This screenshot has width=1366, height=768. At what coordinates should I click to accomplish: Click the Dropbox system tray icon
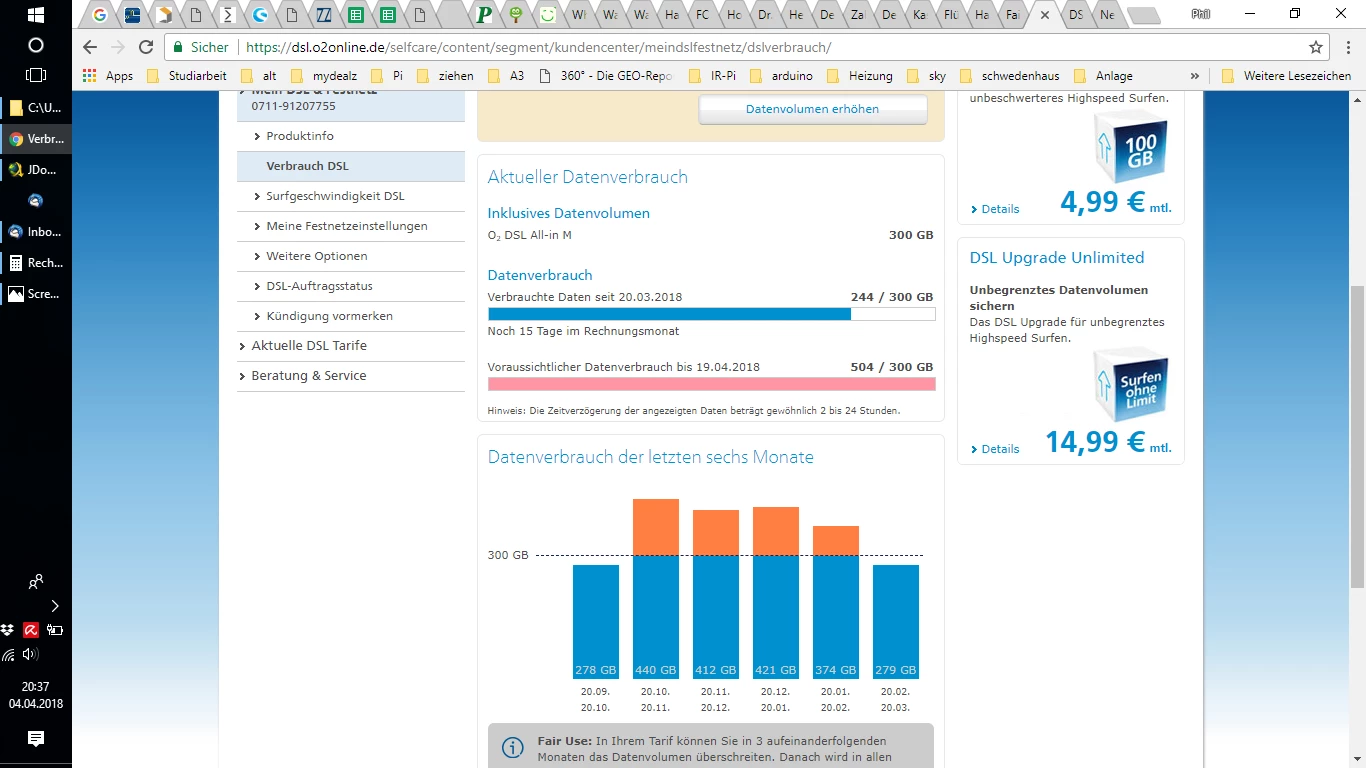point(8,630)
